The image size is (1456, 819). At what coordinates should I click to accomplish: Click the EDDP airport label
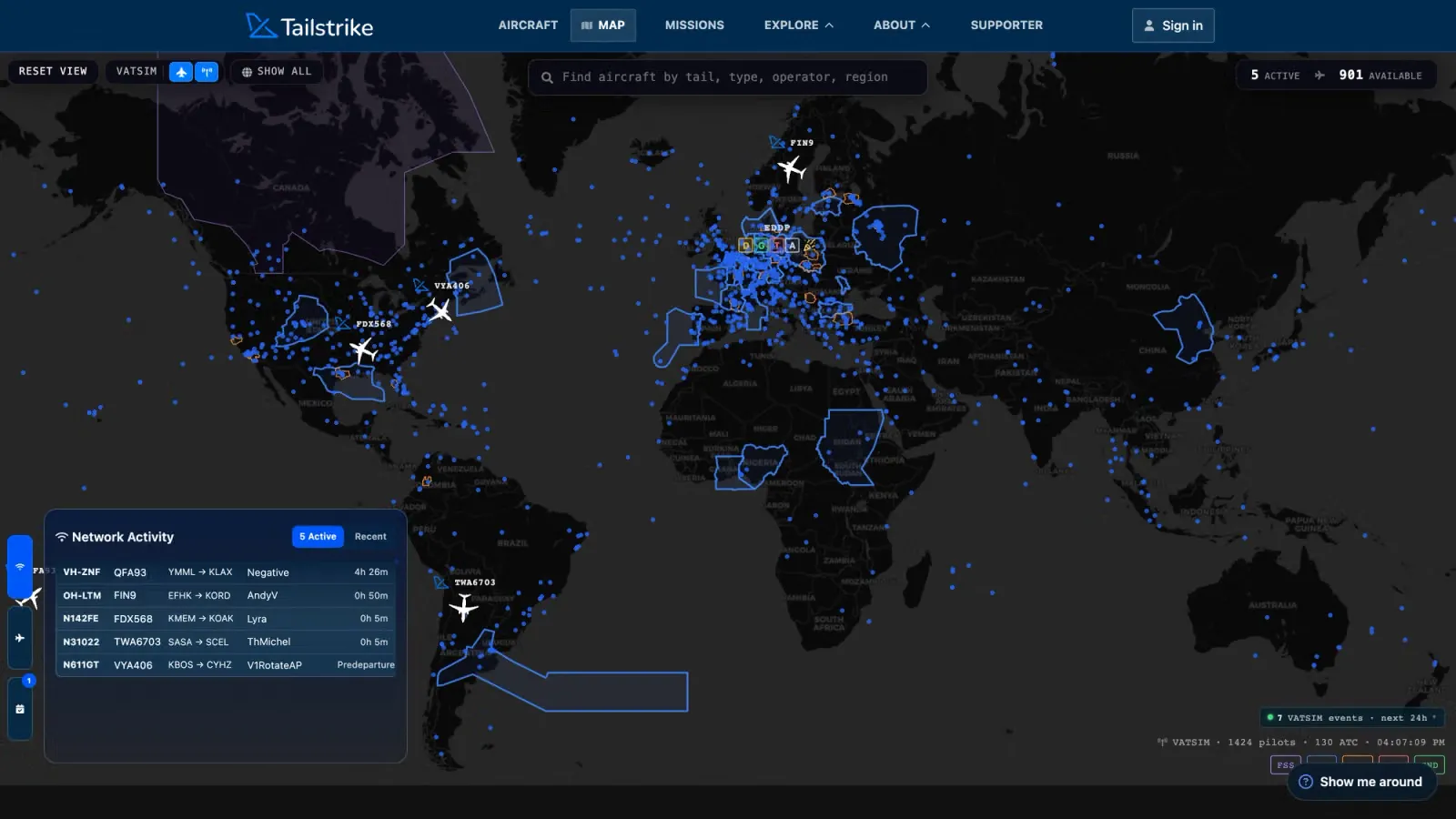pos(776,228)
